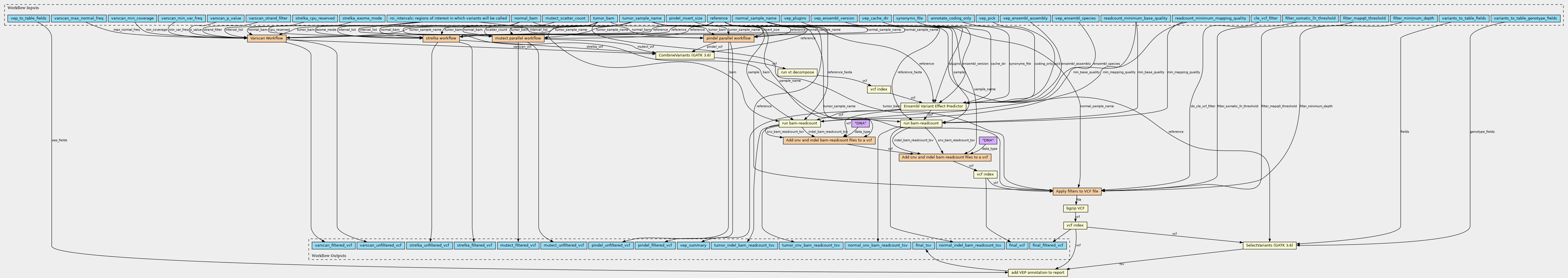This screenshot has width=1568, height=278.
Task: Select the add VEP annotation to report step
Action: (1037, 273)
